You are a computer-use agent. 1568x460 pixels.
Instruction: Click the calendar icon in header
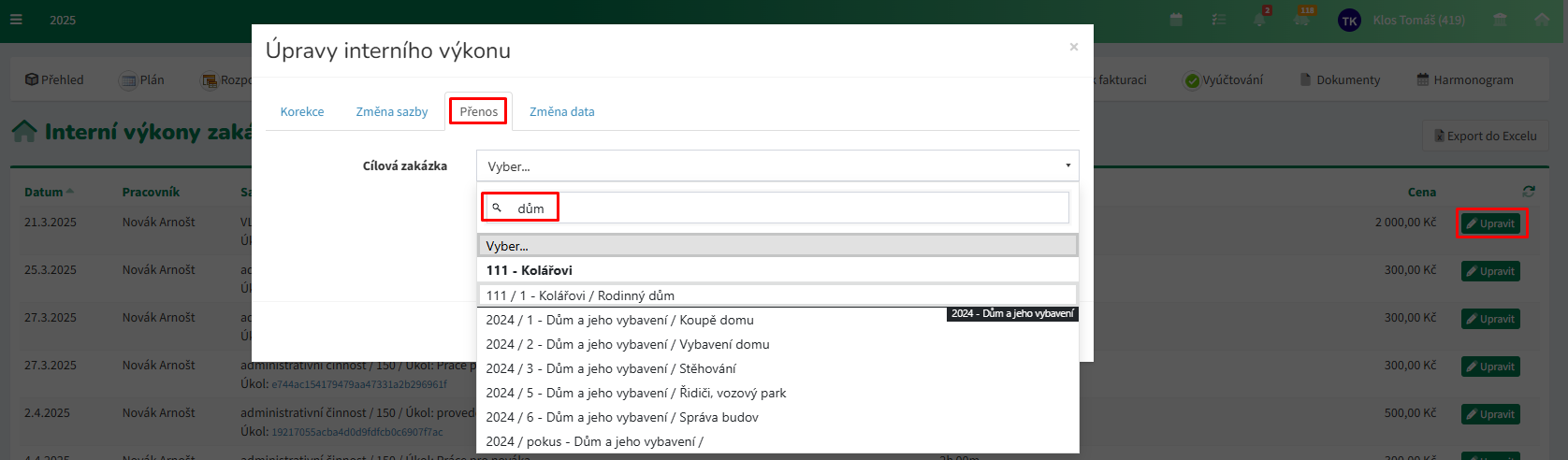coord(1176,20)
